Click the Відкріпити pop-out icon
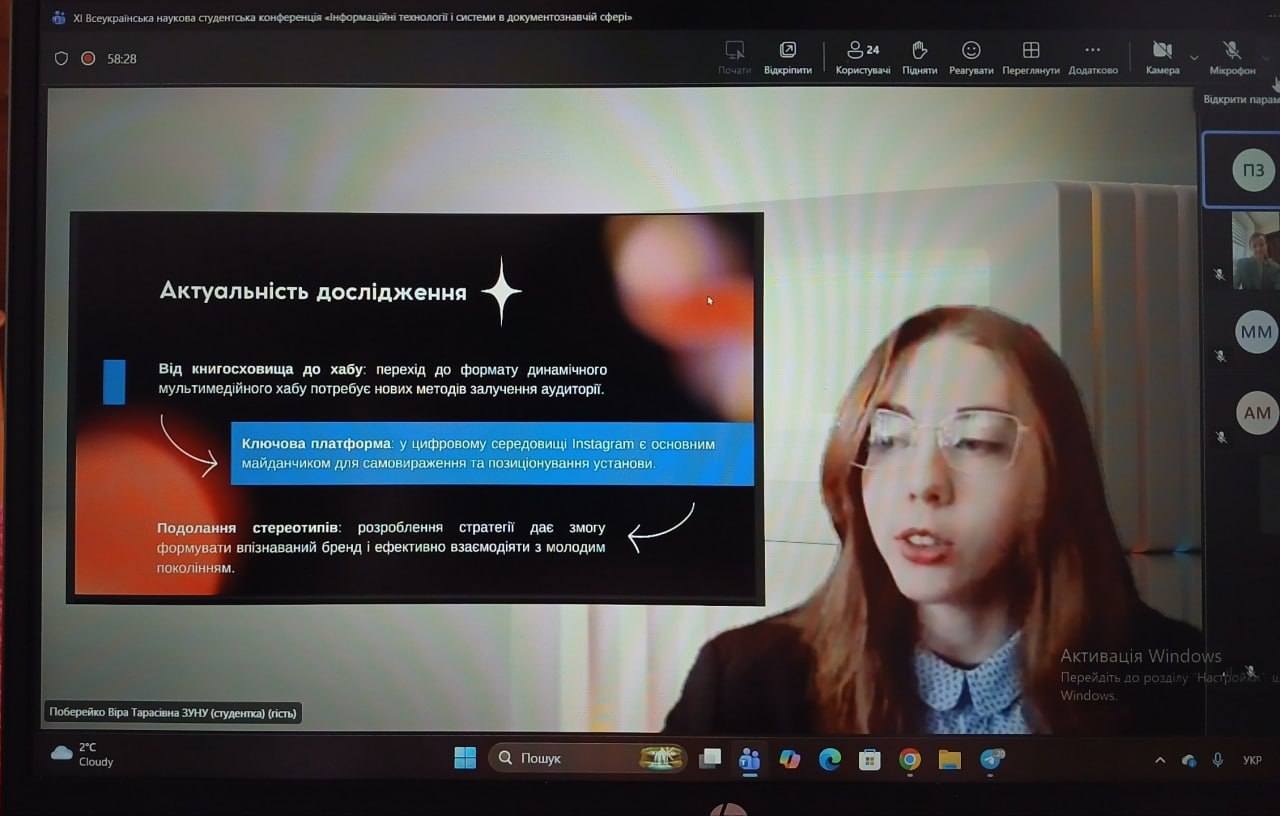 click(x=787, y=57)
